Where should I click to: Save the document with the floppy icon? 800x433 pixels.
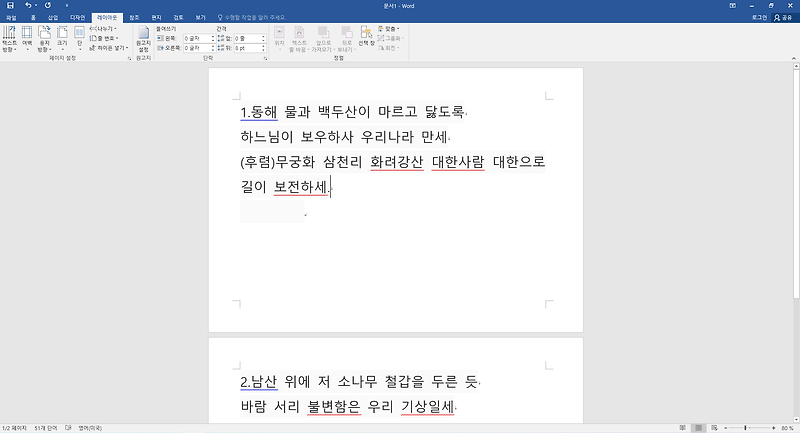10,5
